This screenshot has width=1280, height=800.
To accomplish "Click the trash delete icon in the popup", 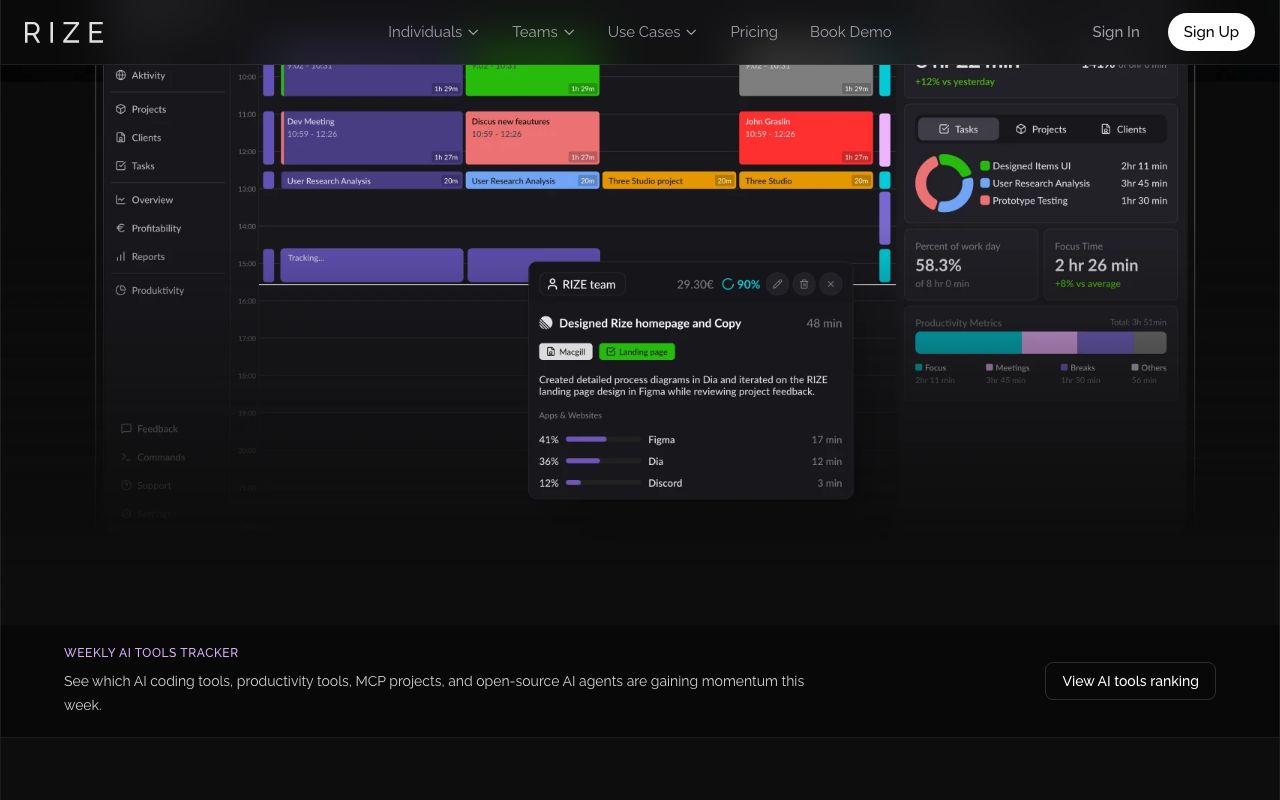I will (x=804, y=284).
